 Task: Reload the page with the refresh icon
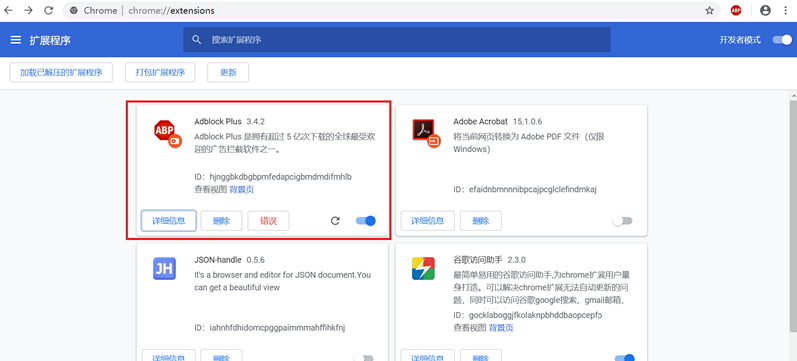[49, 10]
